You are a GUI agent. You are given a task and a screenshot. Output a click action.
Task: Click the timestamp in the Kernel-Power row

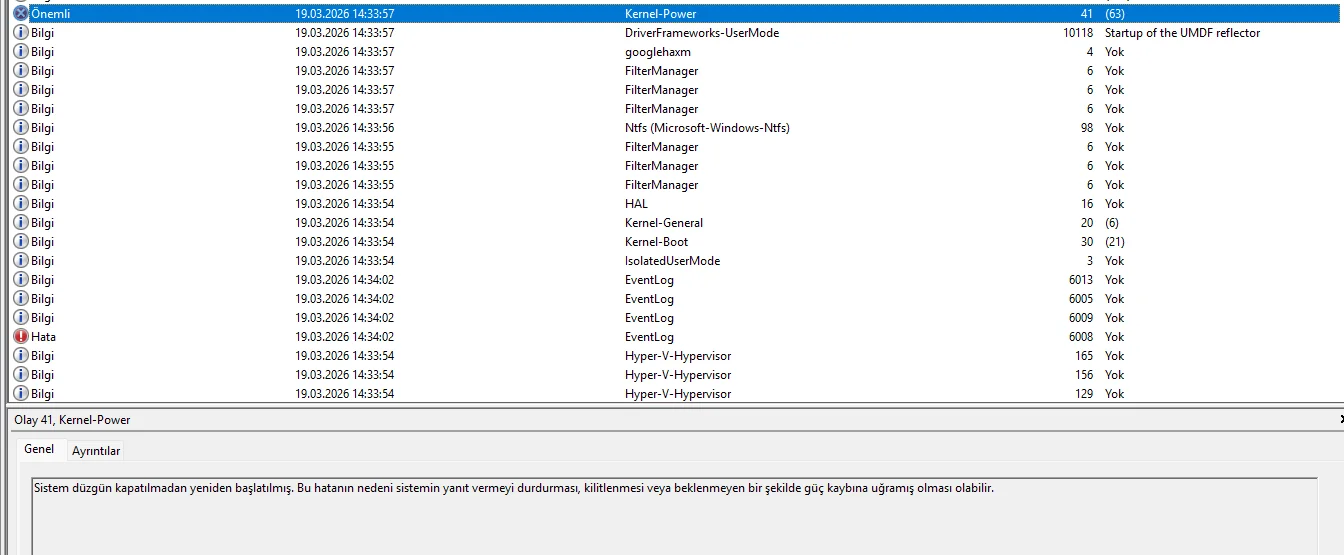point(345,14)
